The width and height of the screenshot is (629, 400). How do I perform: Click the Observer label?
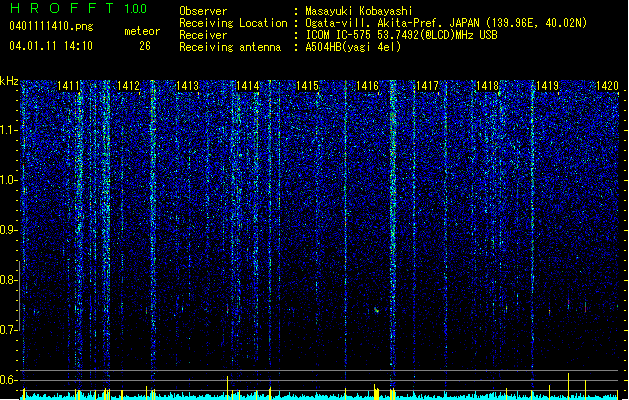point(203,11)
